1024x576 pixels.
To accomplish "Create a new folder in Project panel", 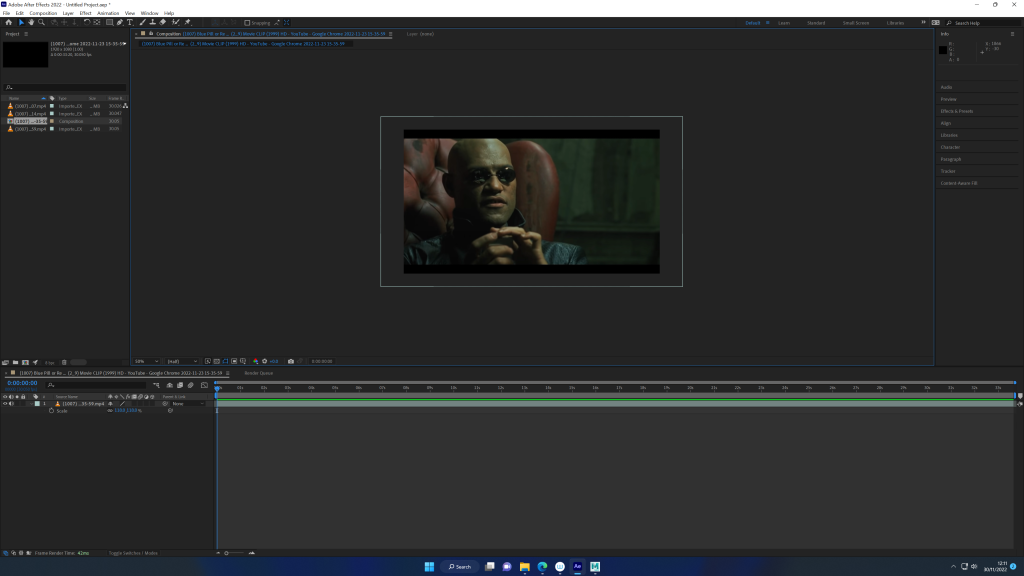I will pyautogui.click(x=15, y=362).
